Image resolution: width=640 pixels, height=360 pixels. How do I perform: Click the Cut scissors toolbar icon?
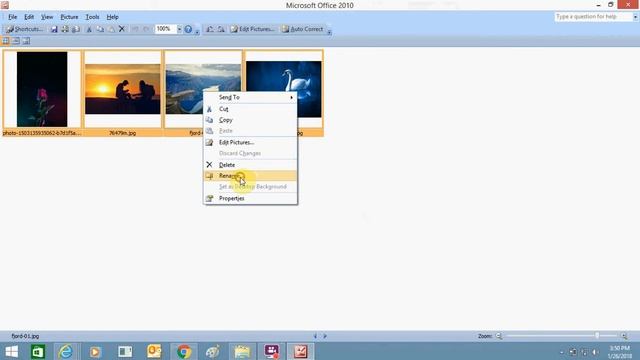click(x=89, y=29)
